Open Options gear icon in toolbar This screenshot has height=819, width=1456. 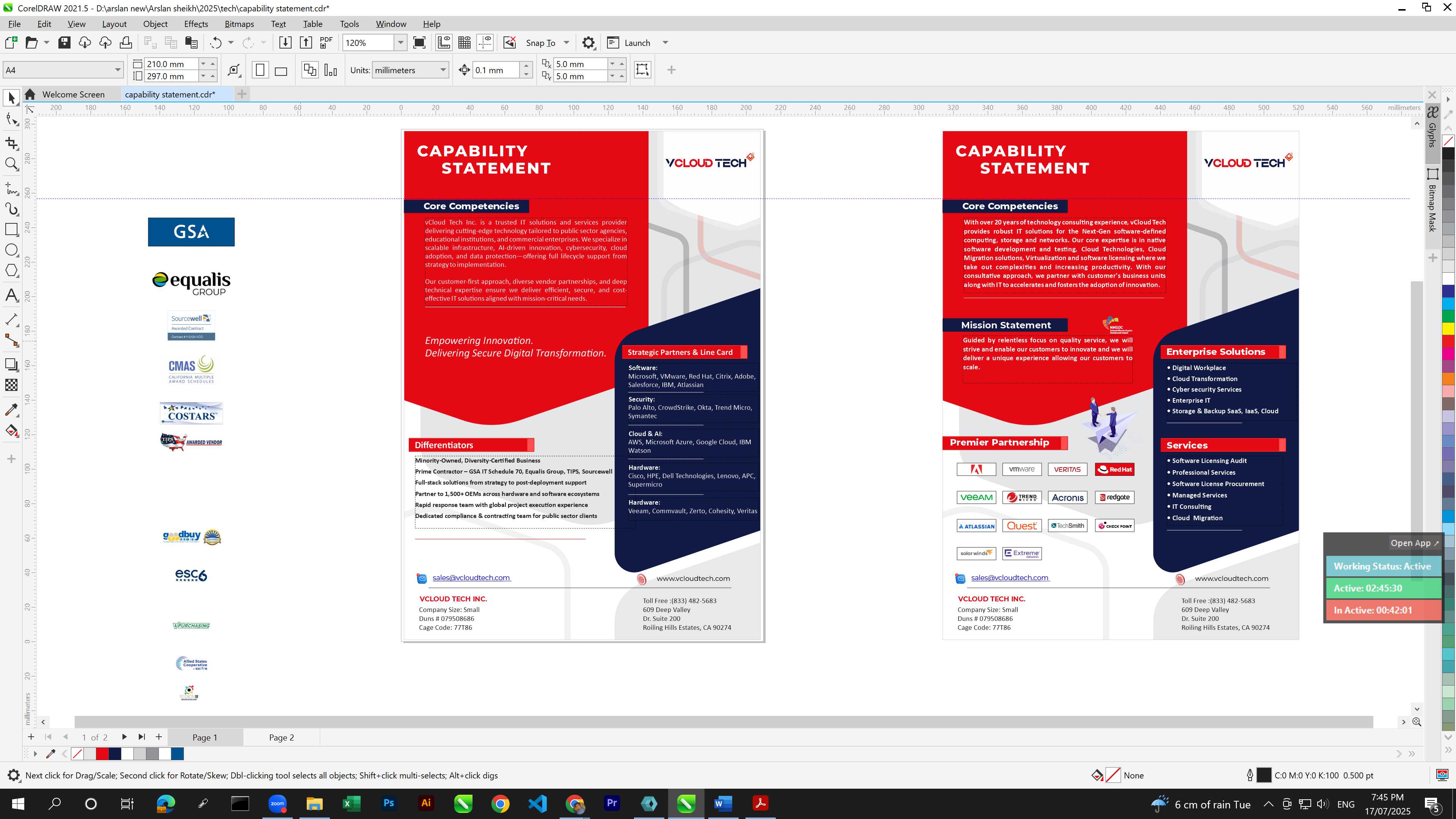588,43
